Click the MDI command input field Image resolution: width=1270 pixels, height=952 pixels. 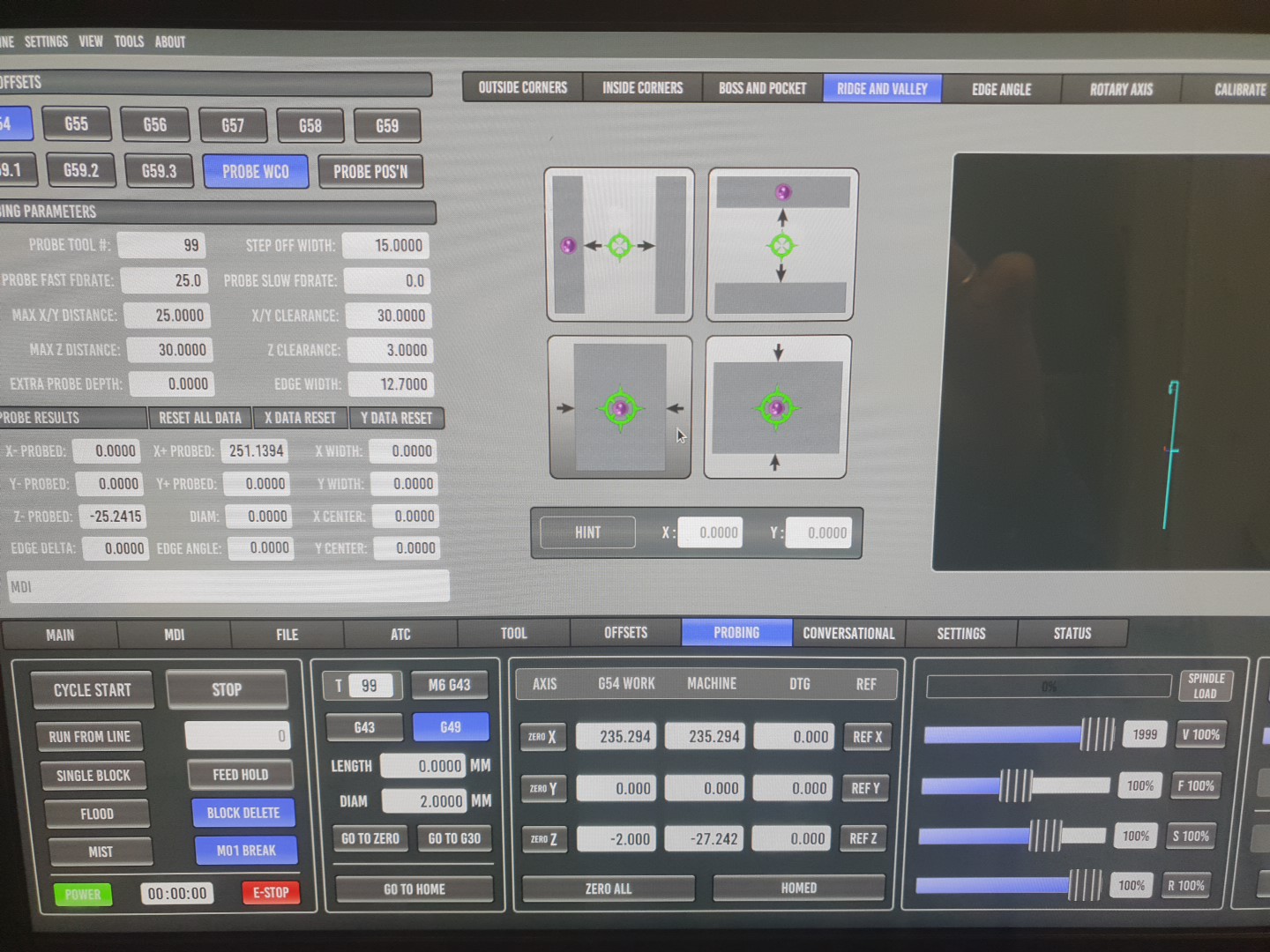228,586
